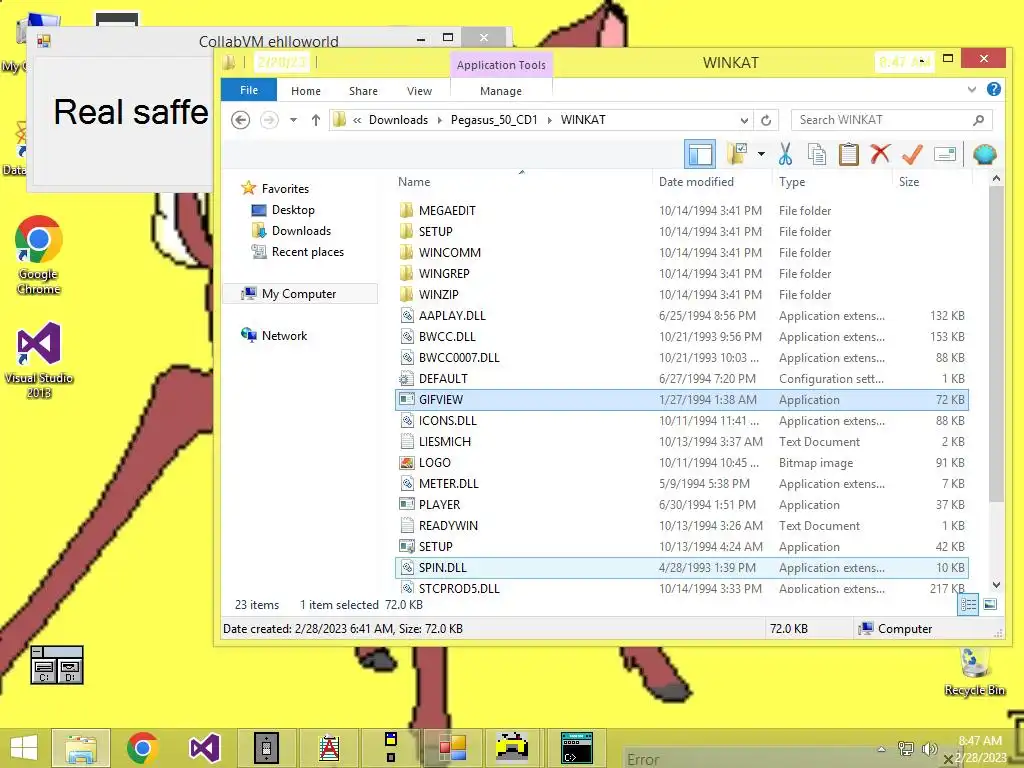Expand the ribbon with the chevron
Viewport: 1024px width, 768px height.
[972, 89]
